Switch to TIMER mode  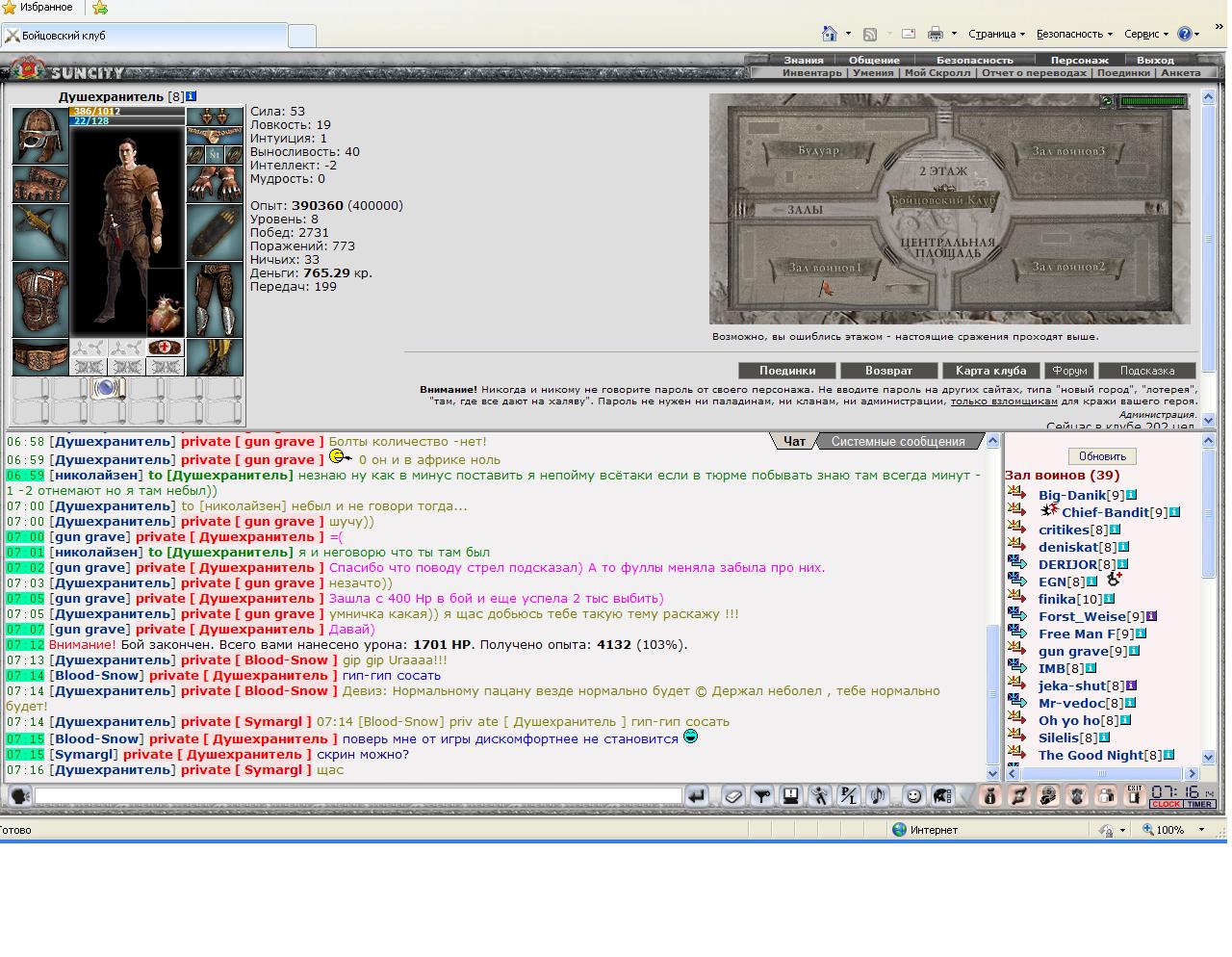tap(1199, 804)
